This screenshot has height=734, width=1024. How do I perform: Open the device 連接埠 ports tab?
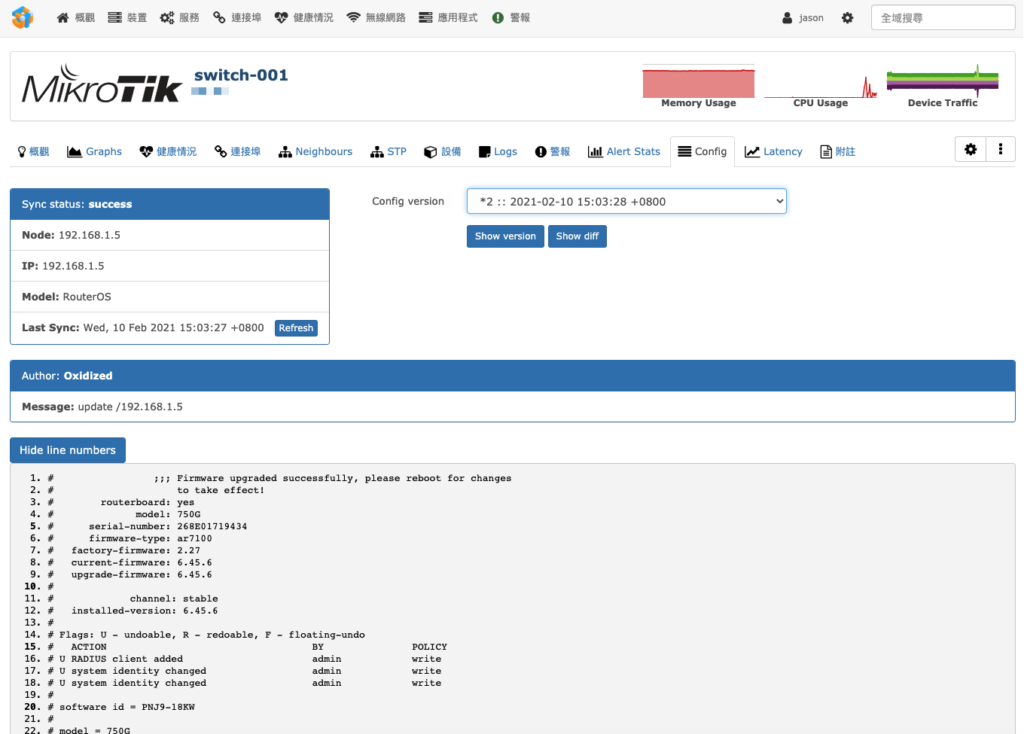click(x=238, y=152)
